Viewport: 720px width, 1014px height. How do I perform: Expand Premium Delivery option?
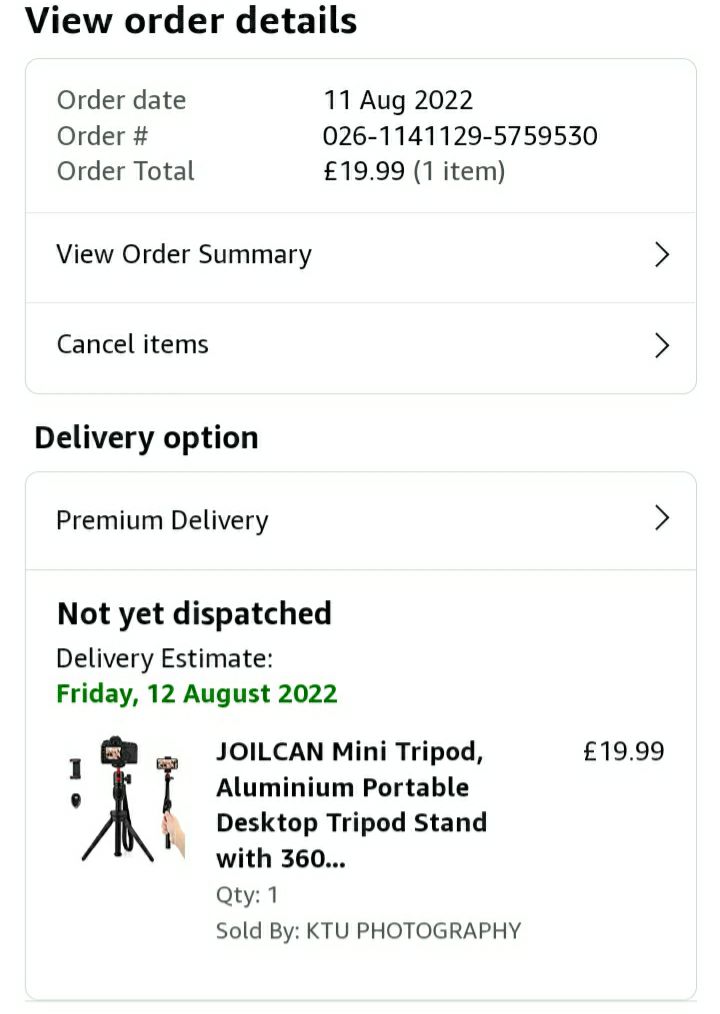coord(361,521)
